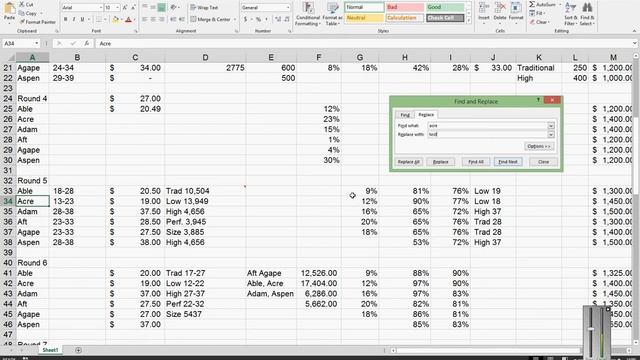Click the Close button in dialog
Viewport: 640px width, 360px height.
point(543,162)
